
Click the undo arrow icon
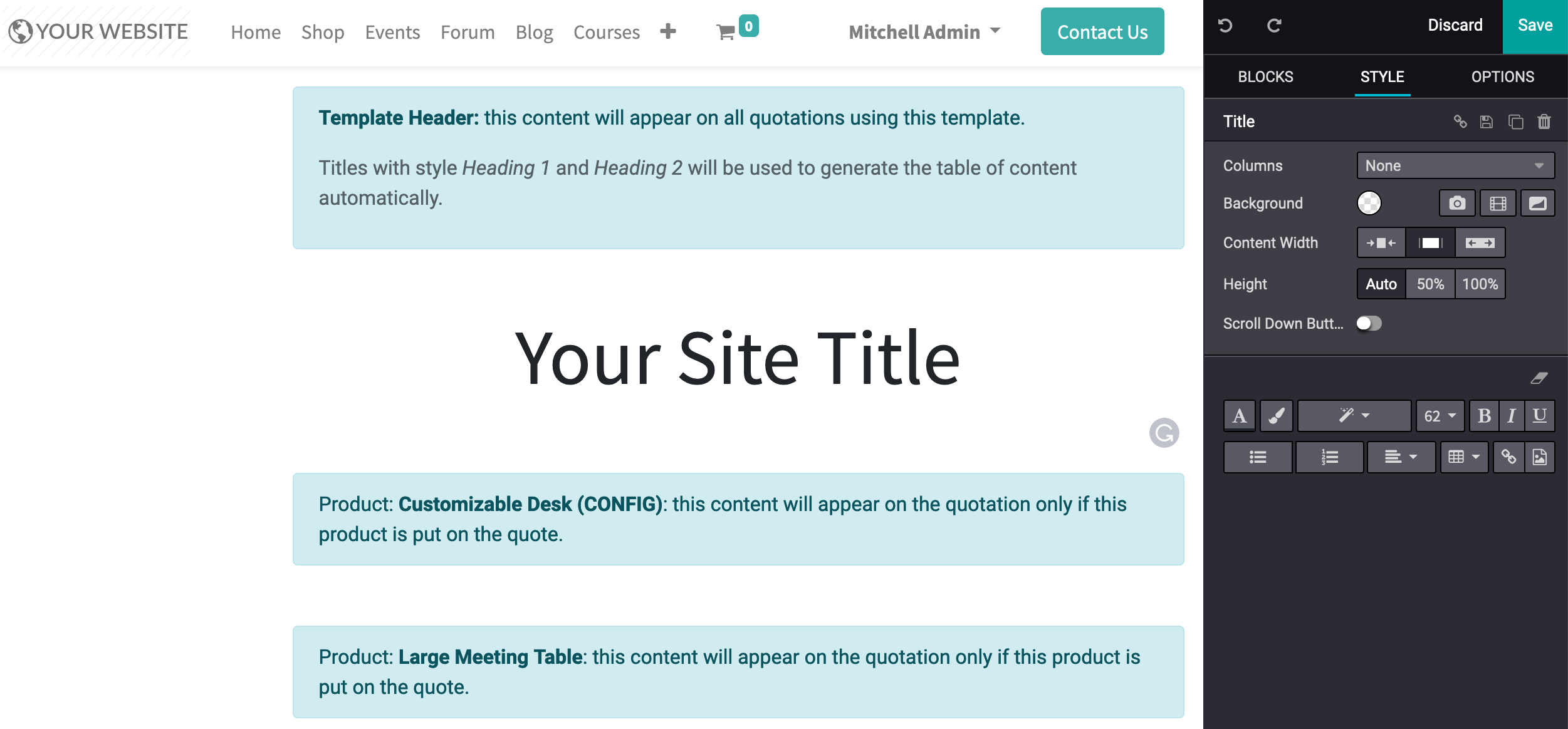pyautogui.click(x=1225, y=26)
